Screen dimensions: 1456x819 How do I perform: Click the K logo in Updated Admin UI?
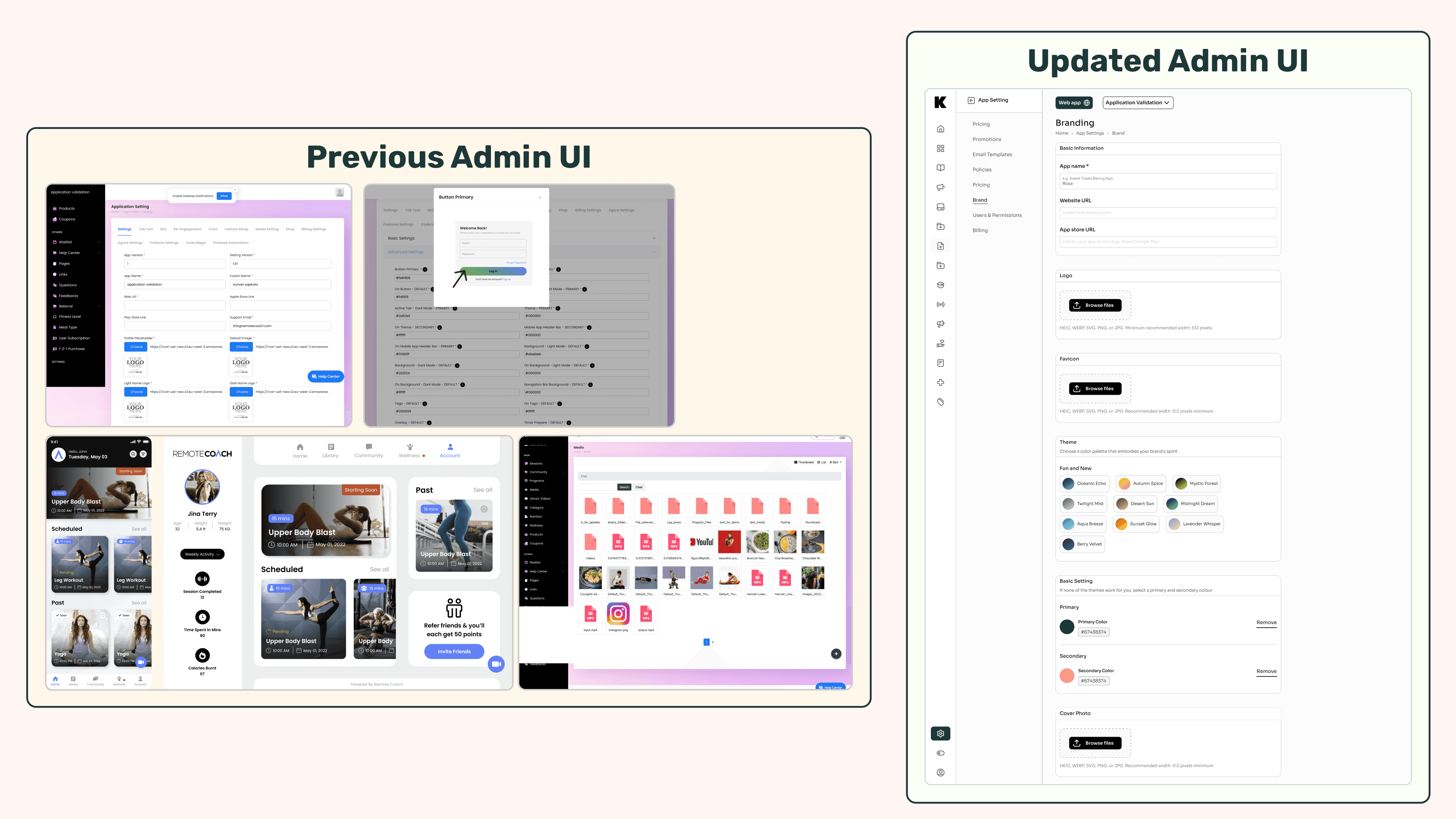point(940,102)
